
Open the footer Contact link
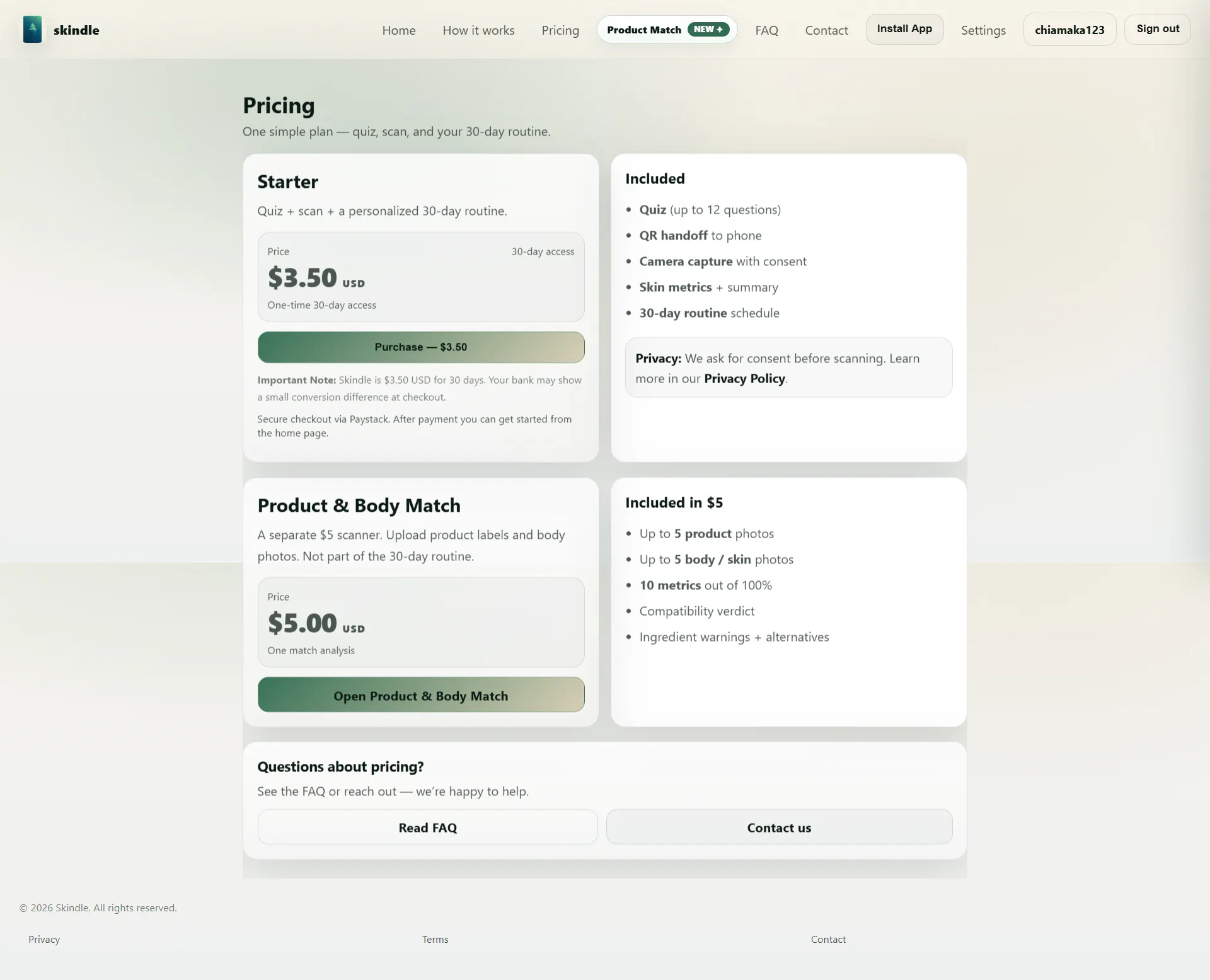pyautogui.click(x=828, y=940)
